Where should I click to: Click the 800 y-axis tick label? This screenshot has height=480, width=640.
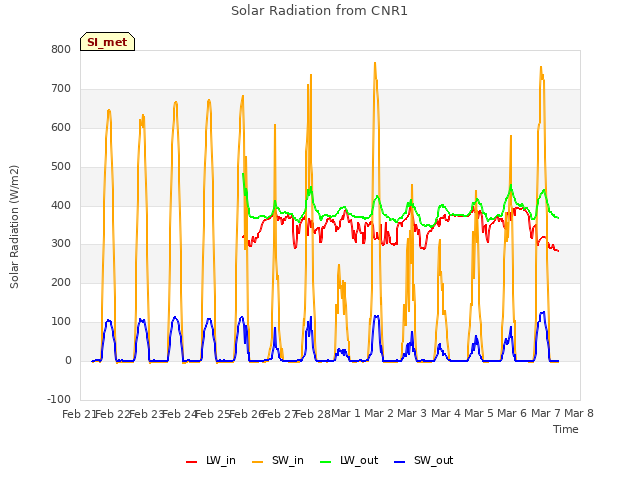[x=61, y=50]
